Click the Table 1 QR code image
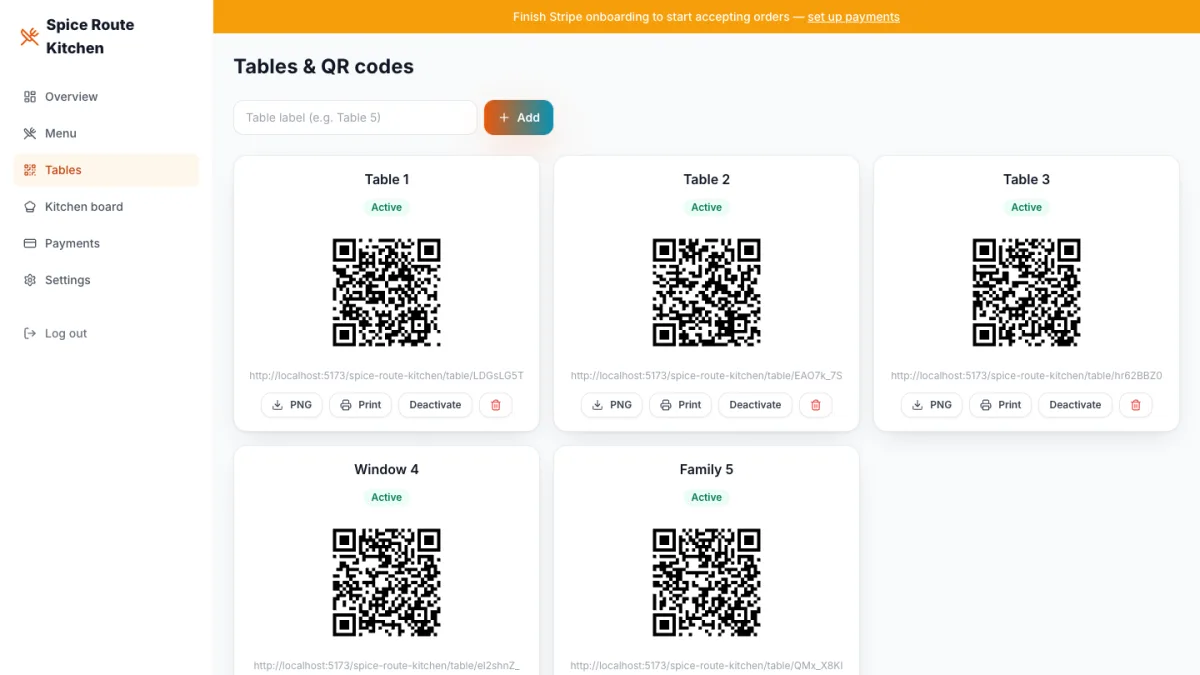1200x675 pixels. click(x=387, y=292)
